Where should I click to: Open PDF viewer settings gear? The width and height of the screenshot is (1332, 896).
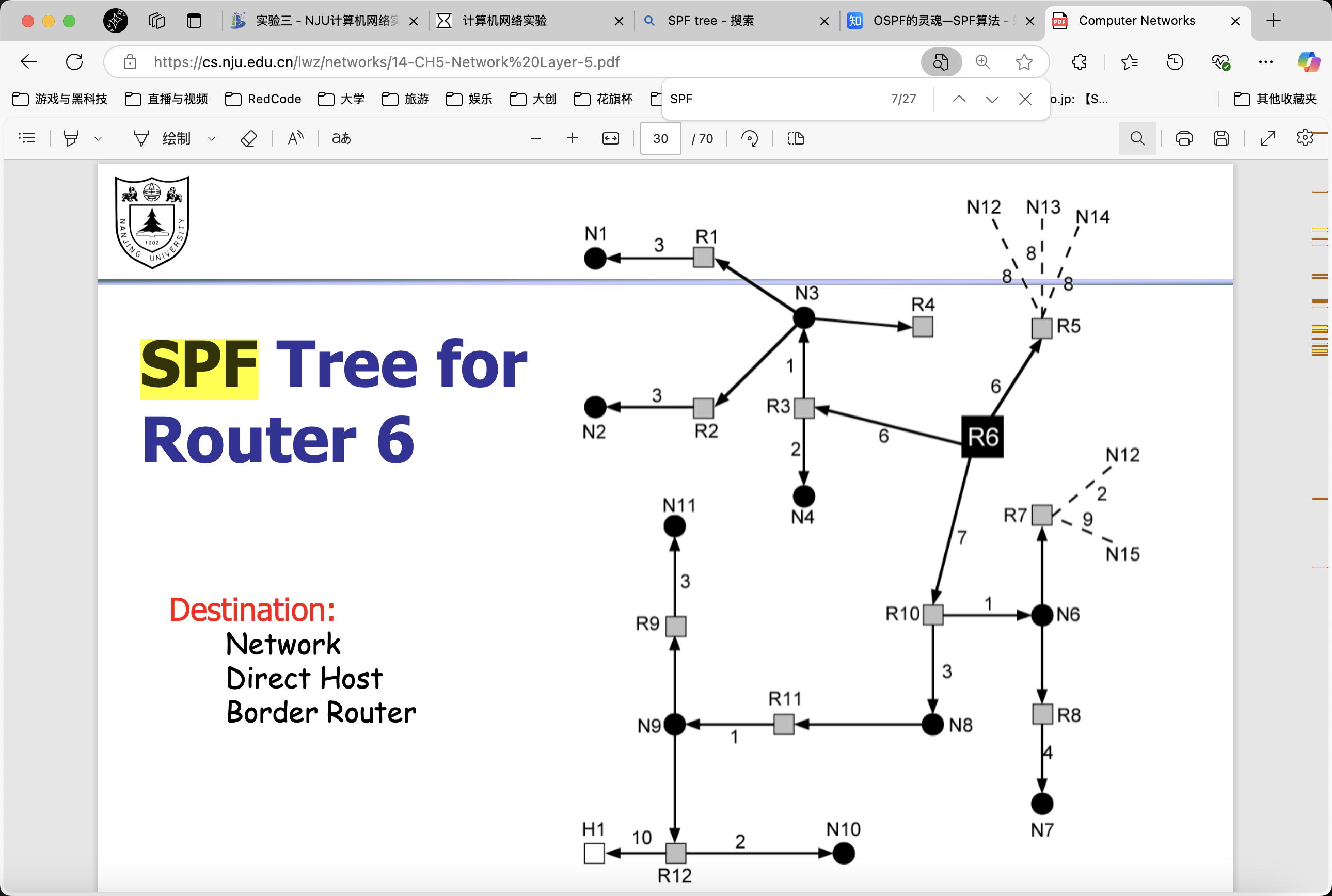click(x=1305, y=138)
